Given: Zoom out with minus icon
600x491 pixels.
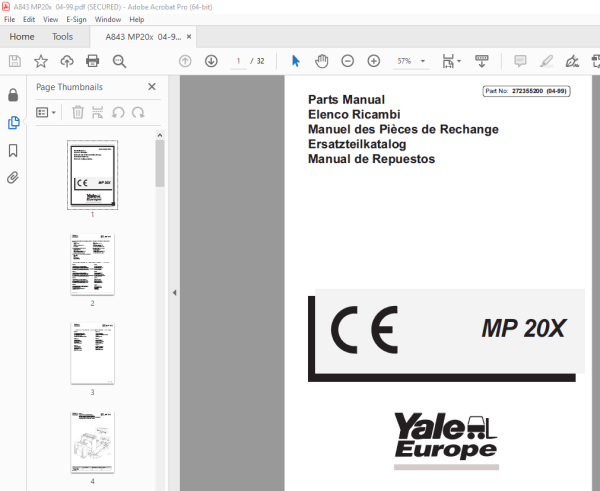Looking at the screenshot, I should coord(347,61).
